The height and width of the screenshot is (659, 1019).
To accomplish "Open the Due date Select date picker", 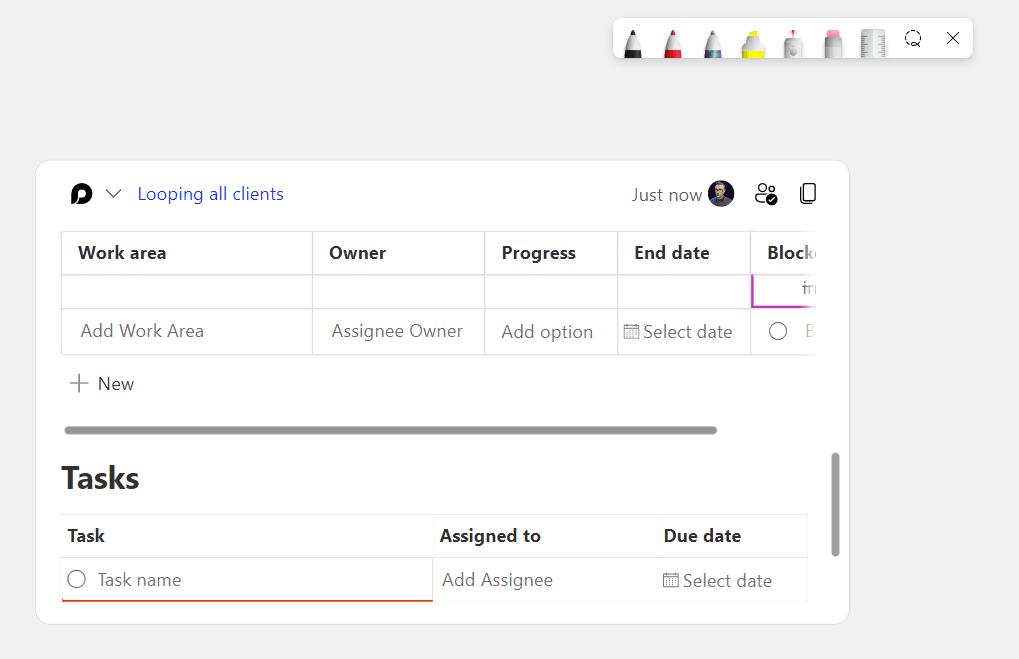I will (718, 581).
